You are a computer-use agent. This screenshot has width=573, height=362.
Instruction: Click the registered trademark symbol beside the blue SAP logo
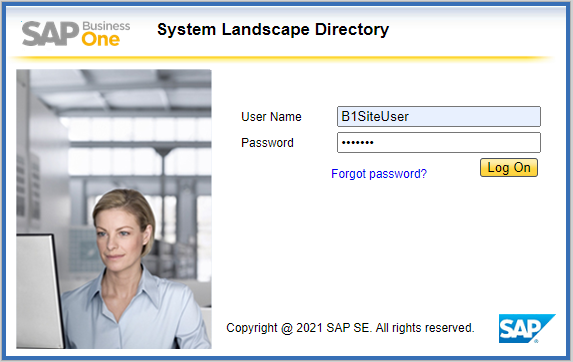pyautogui.click(x=536, y=341)
